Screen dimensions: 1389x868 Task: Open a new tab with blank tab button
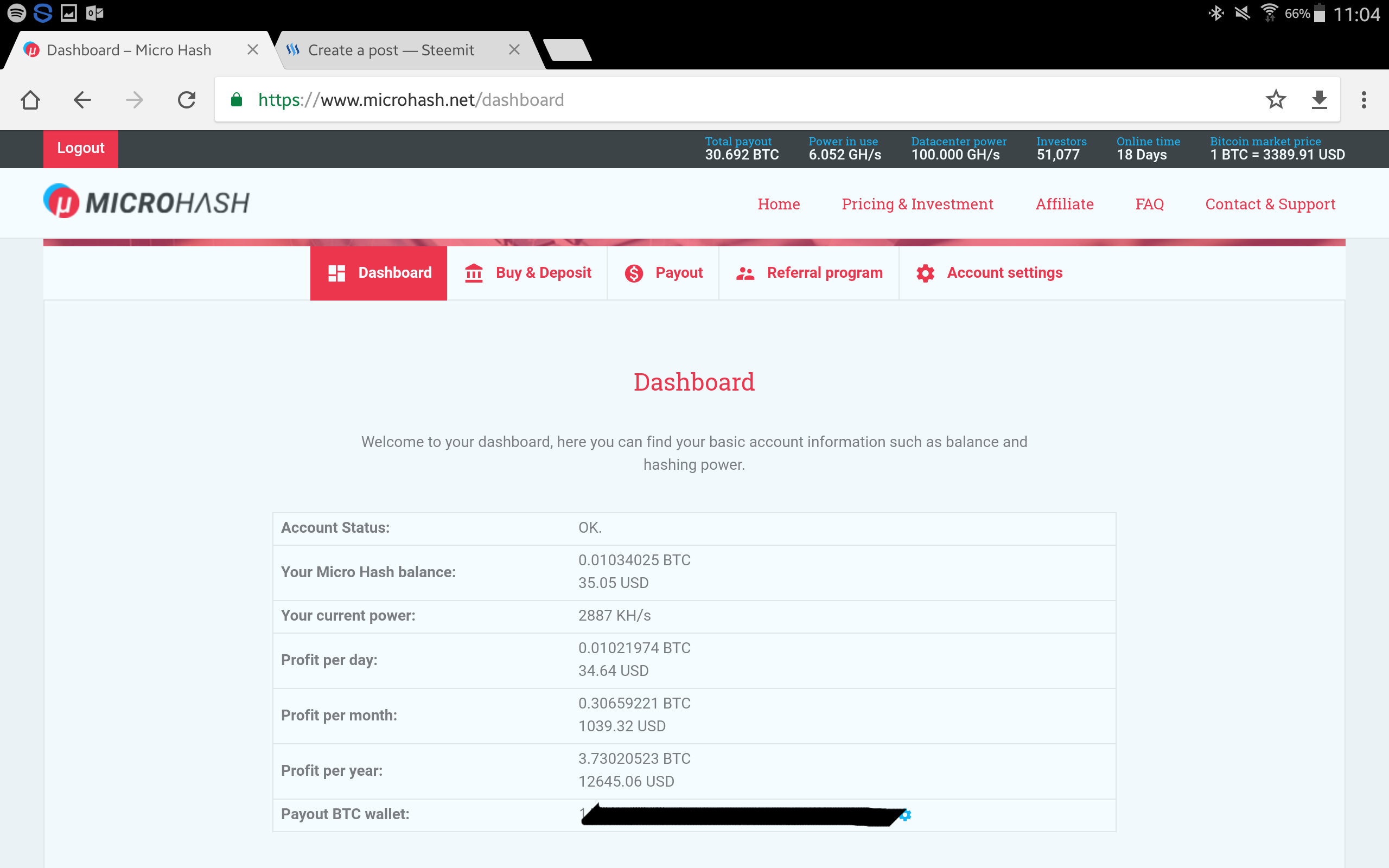(x=567, y=50)
